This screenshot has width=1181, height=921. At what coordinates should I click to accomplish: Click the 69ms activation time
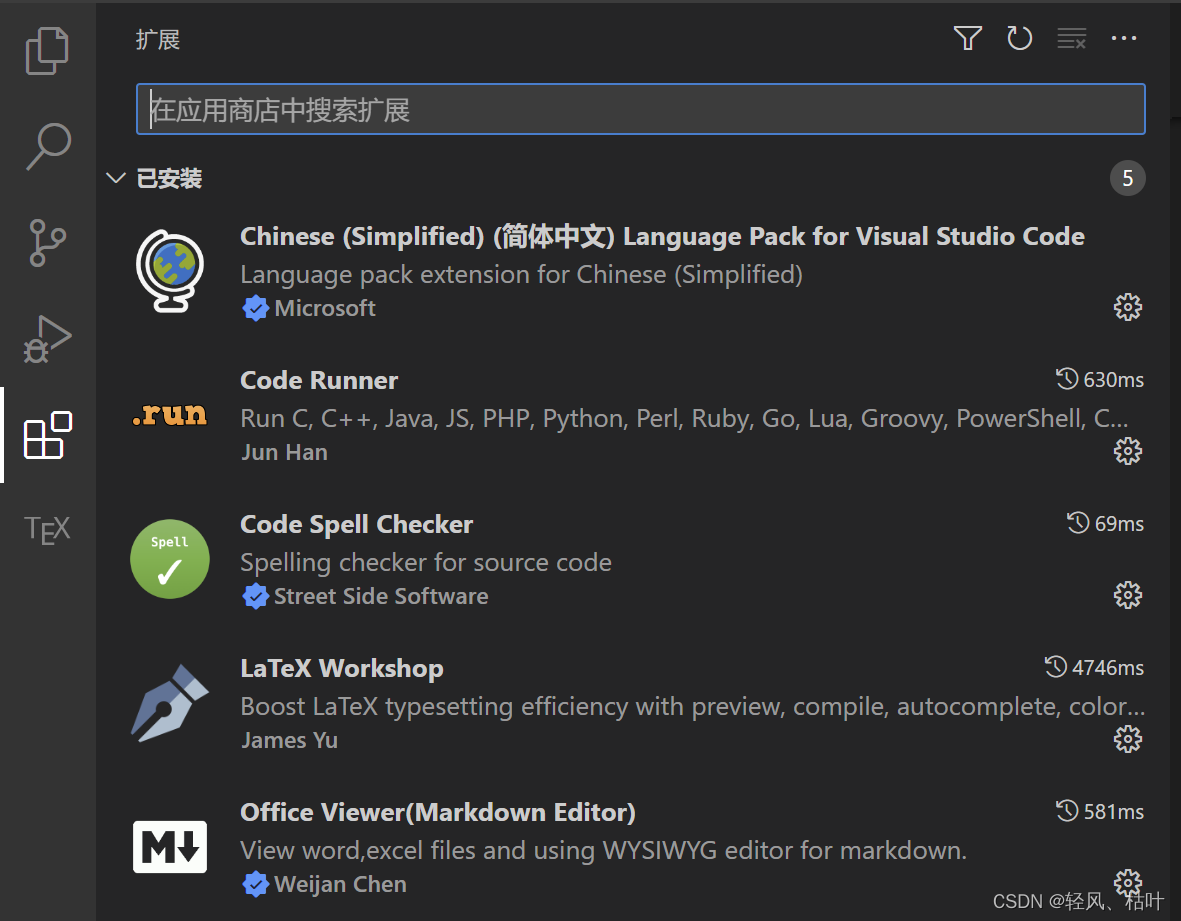[x=1119, y=523]
